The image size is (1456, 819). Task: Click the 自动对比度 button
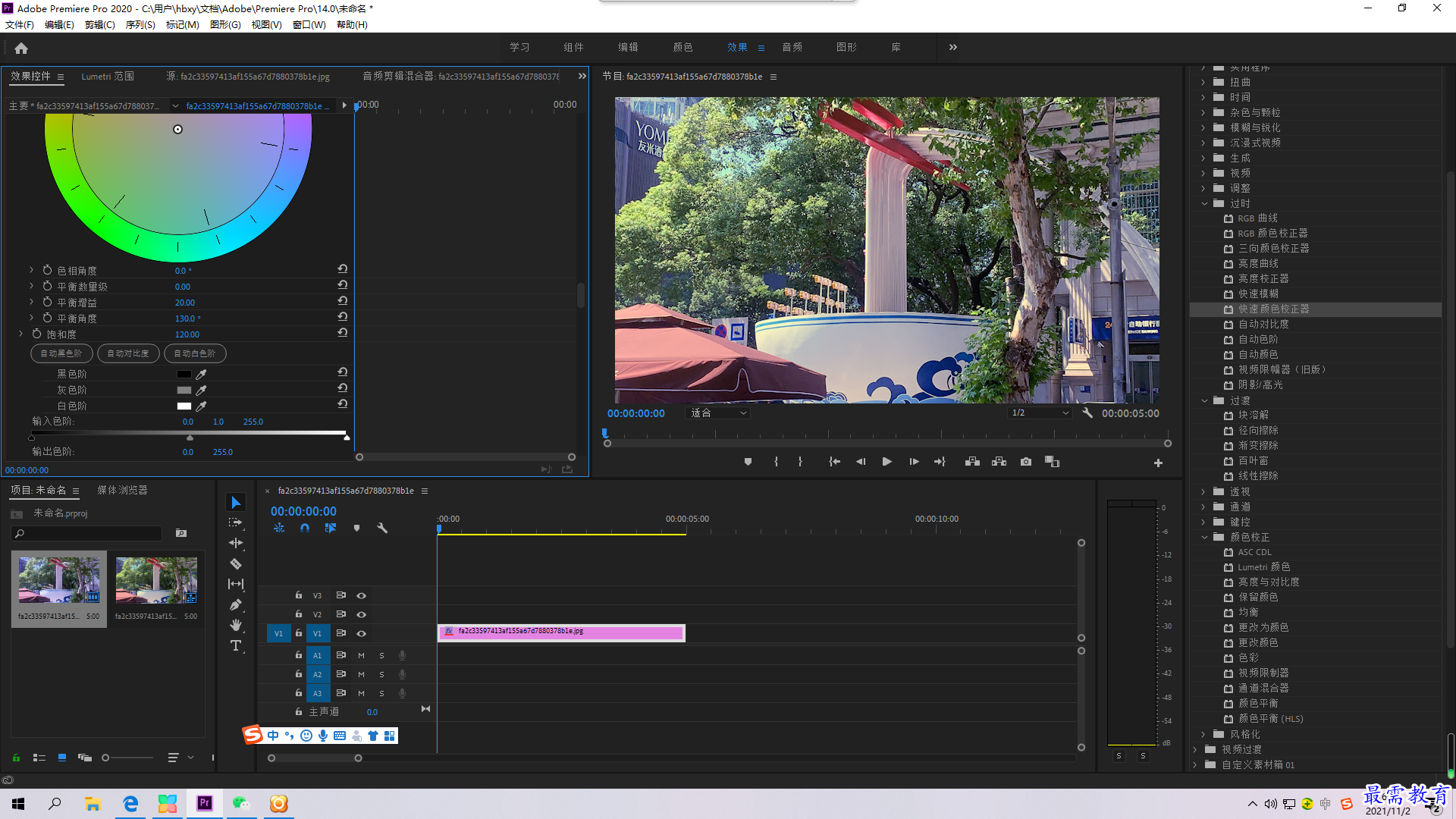point(128,353)
